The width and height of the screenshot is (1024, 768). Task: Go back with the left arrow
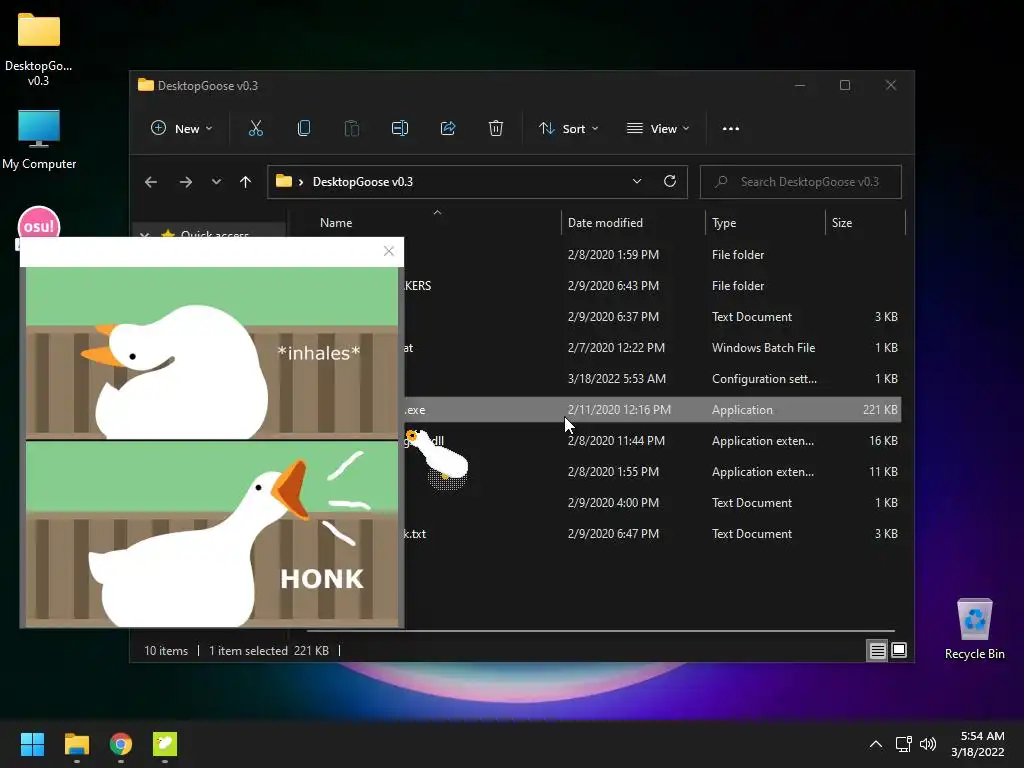151,182
